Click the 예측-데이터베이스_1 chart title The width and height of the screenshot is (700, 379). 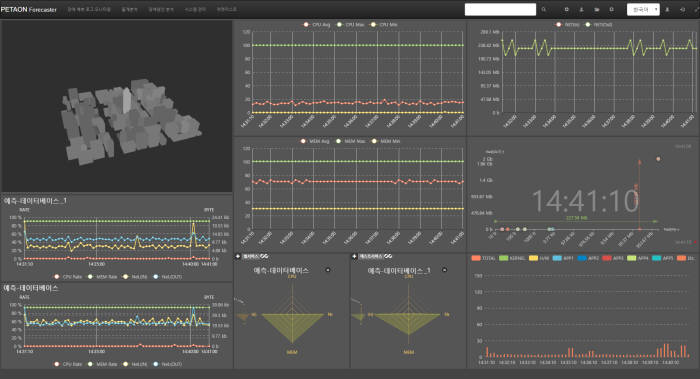point(35,201)
